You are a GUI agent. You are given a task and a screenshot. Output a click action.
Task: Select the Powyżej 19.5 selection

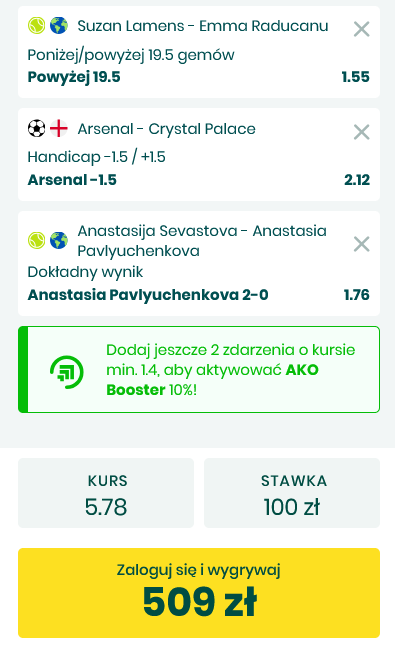click(x=74, y=77)
